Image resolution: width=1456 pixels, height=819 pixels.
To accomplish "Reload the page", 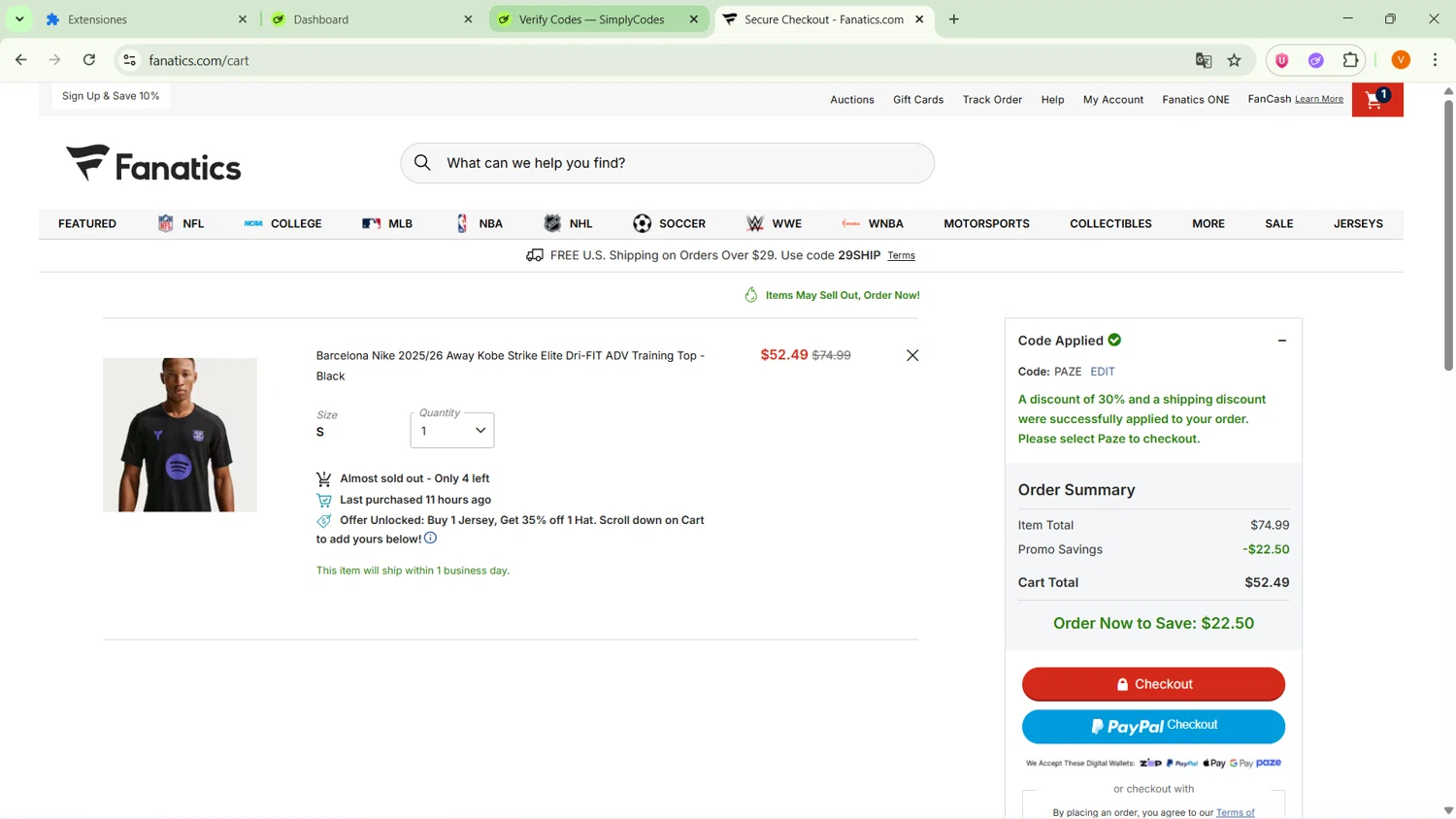I will pyautogui.click(x=89, y=60).
